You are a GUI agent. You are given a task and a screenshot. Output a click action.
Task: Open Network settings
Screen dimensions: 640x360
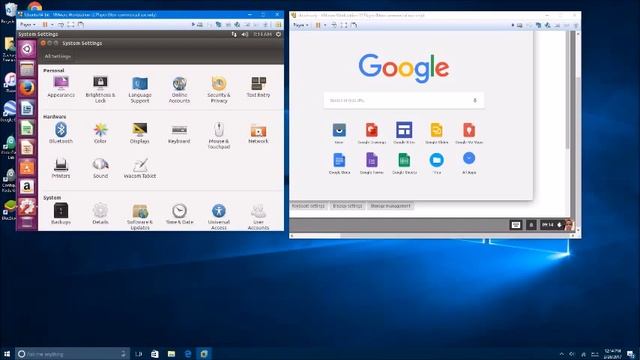[x=258, y=133]
